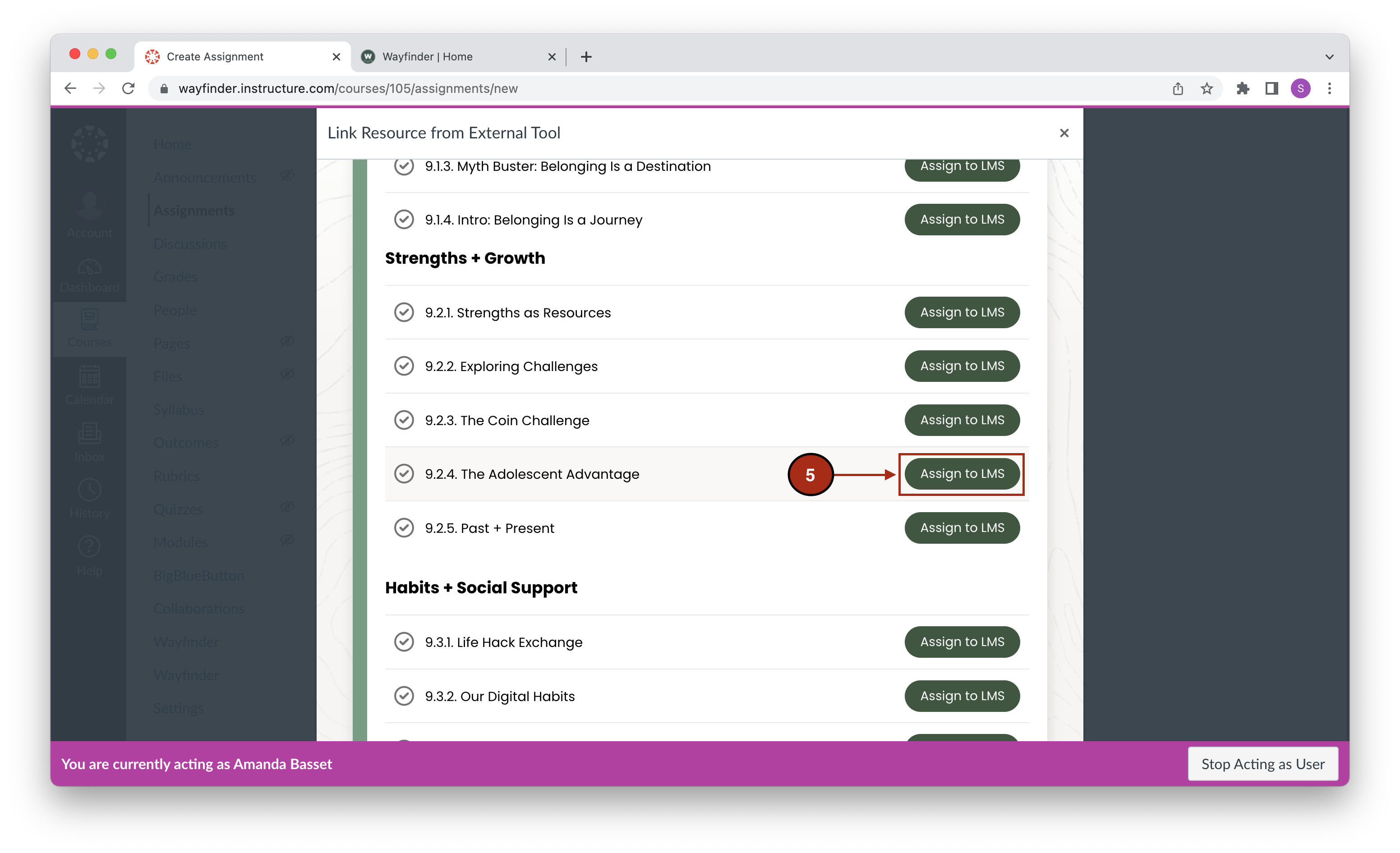The width and height of the screenshot is (1400, 853).
Task: Toggle visibility eye next to Announcements
Action: click(x=287, y=176)
